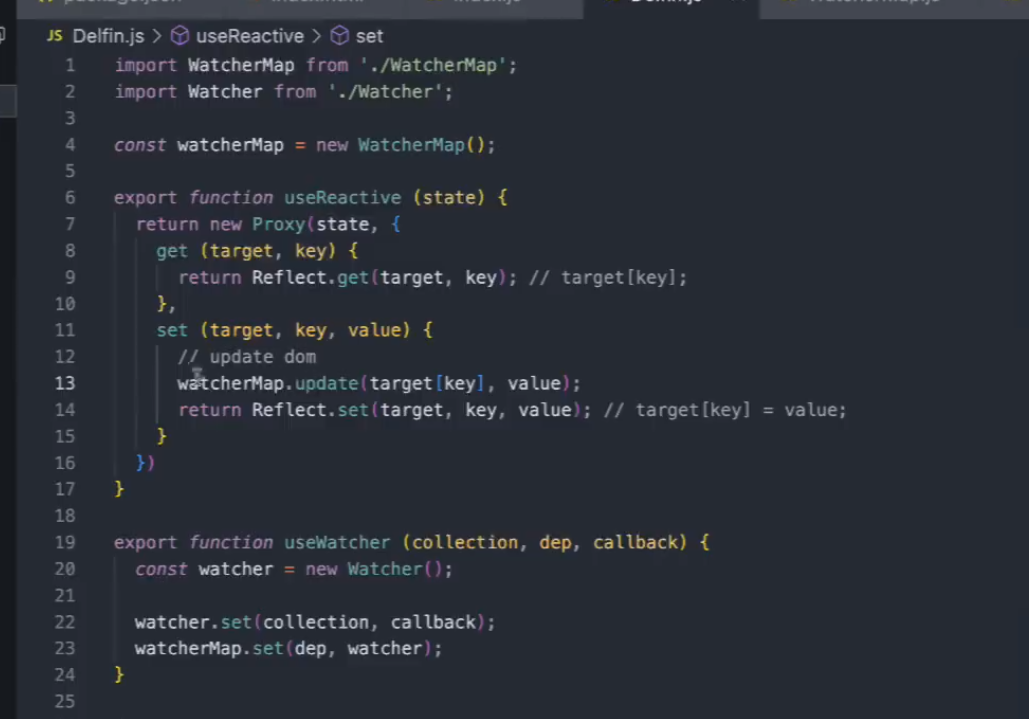The image size is (1029, 719).
Task: Click the 'callback' parameter on line 19
Action: point(635,543)
